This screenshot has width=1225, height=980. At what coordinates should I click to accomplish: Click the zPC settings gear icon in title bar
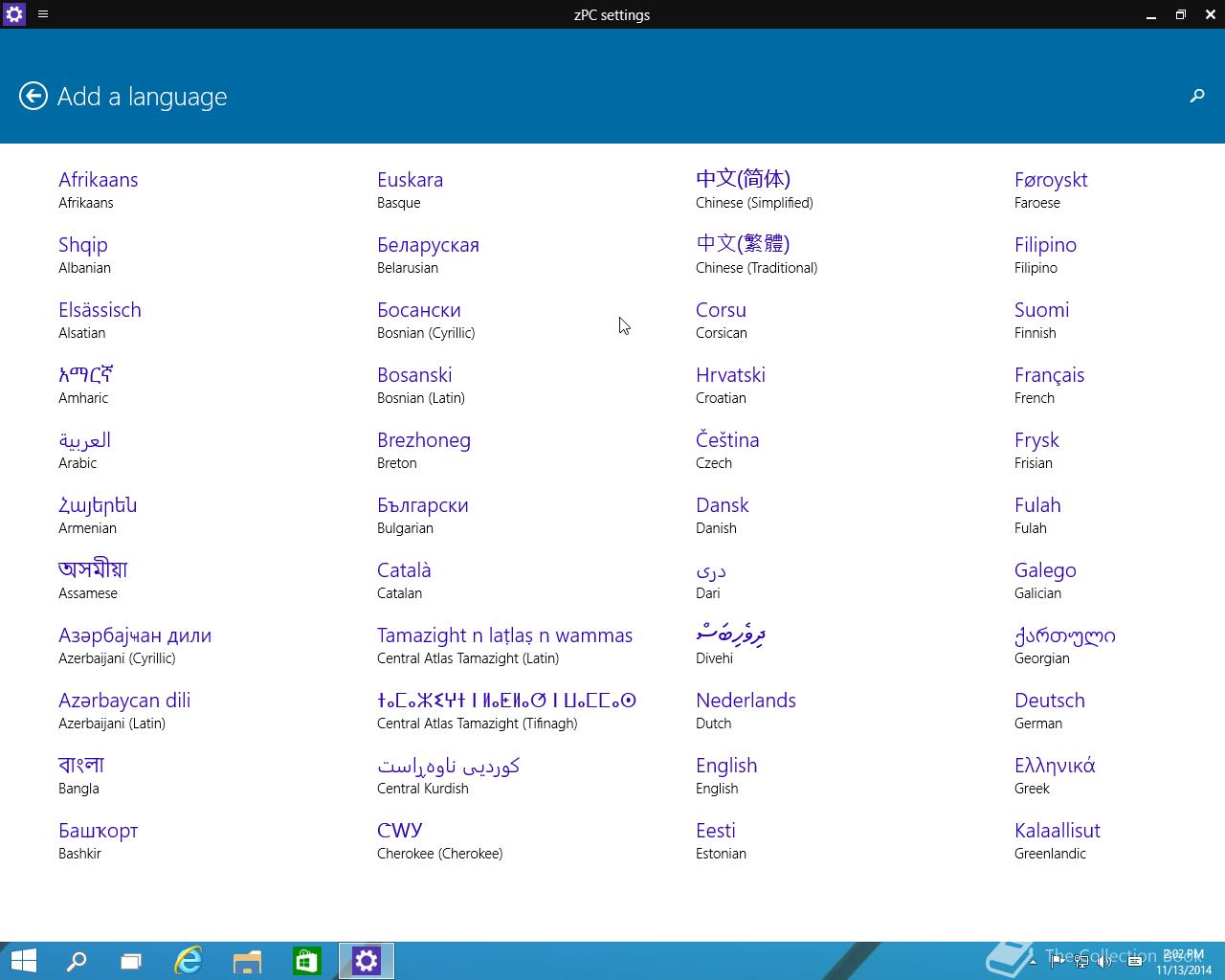tap(14, 14)
